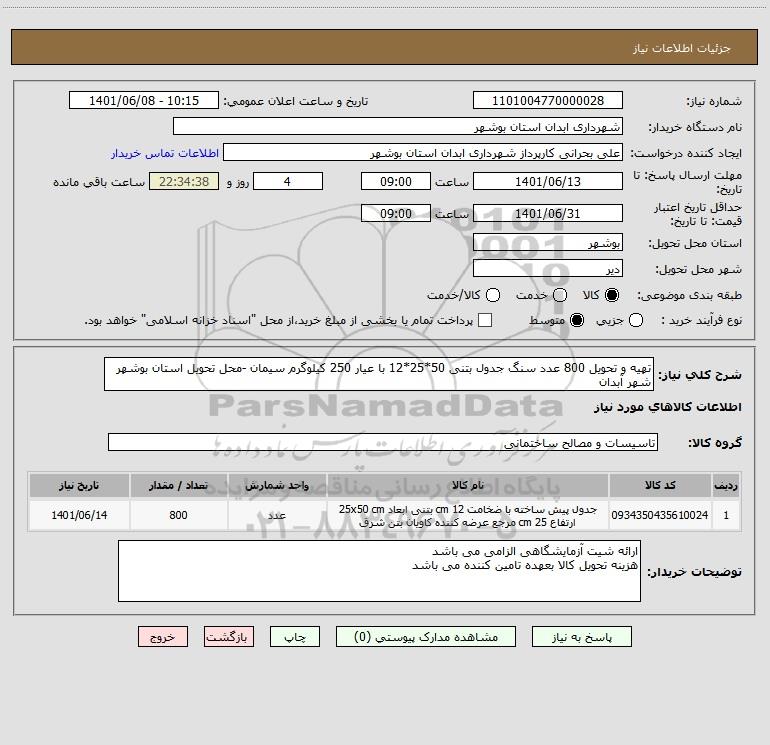The width and height of the screenshot is (770, 745).
Task: Select the خدمت radio button
Action: [x=560, y=295]
